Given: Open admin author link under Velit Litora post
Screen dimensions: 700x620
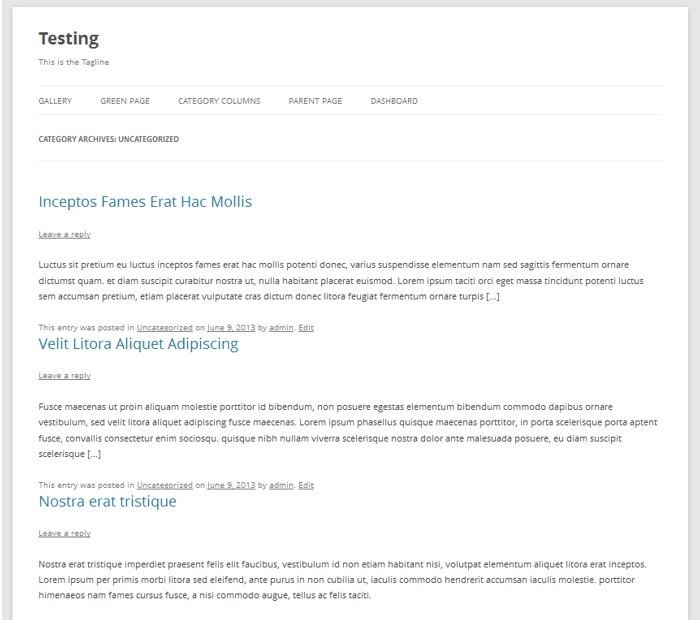Looking at the screenshot, I should pyautogui.click(x=281, y=485).
